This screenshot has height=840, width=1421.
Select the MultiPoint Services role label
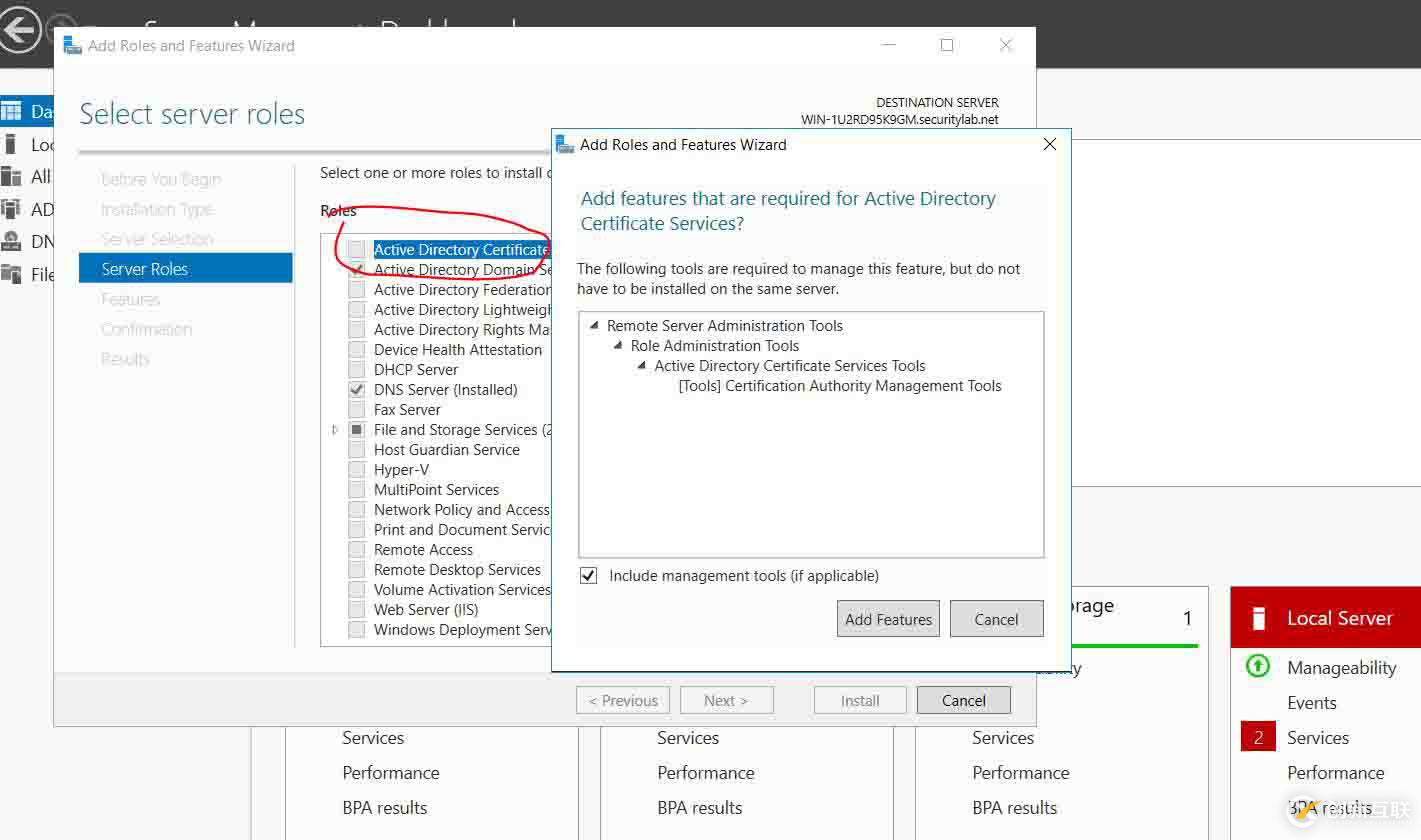click(437, 490)
